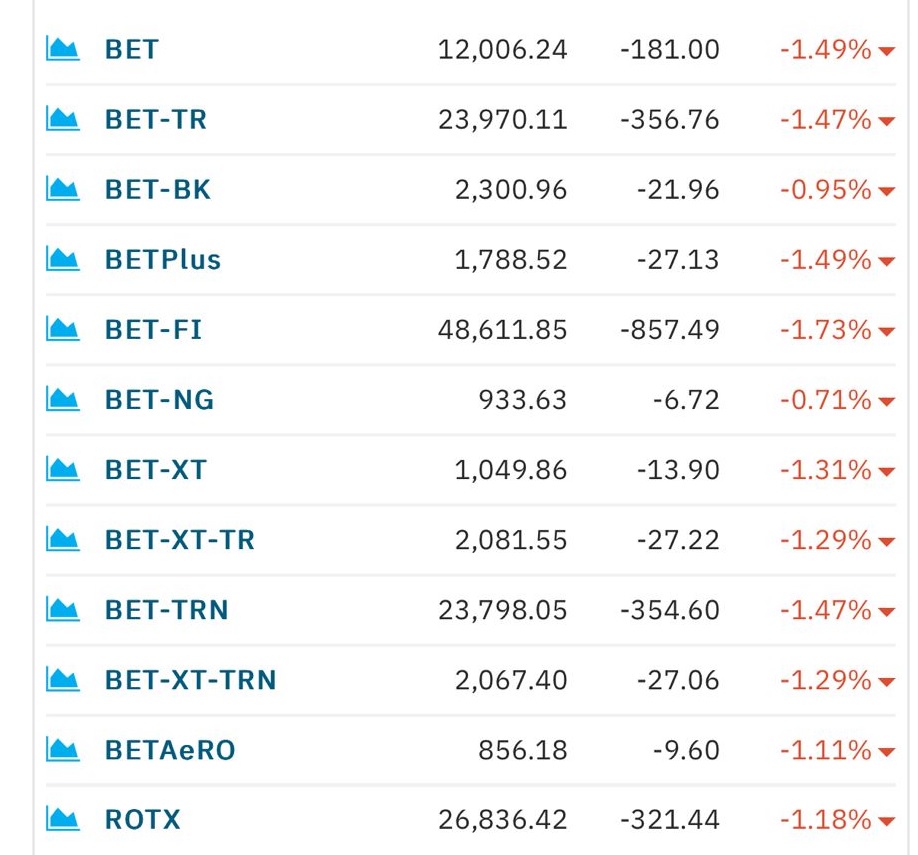Open the BET-TR index link
The image size is (918, 855).
point(156,119)
